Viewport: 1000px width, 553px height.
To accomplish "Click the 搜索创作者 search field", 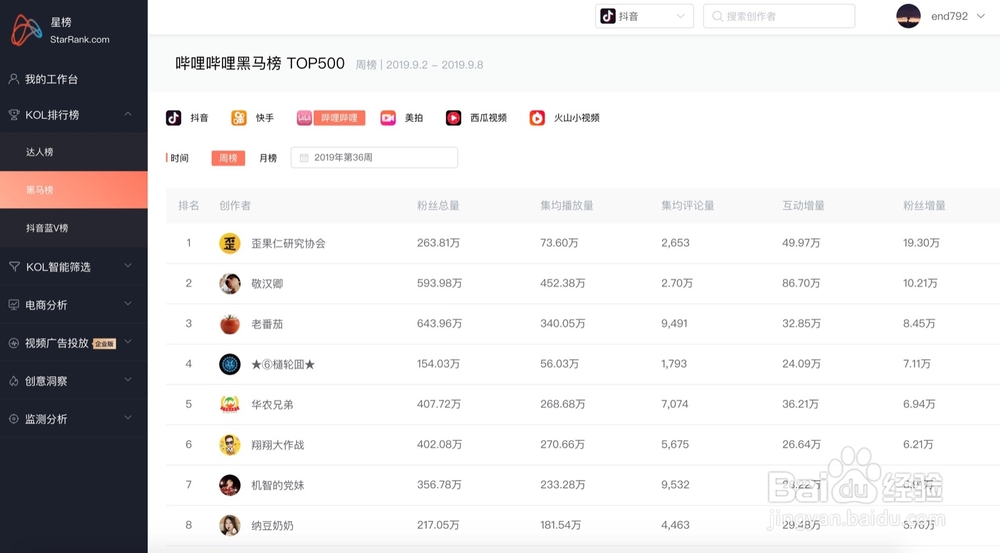I will coord(779,16).
